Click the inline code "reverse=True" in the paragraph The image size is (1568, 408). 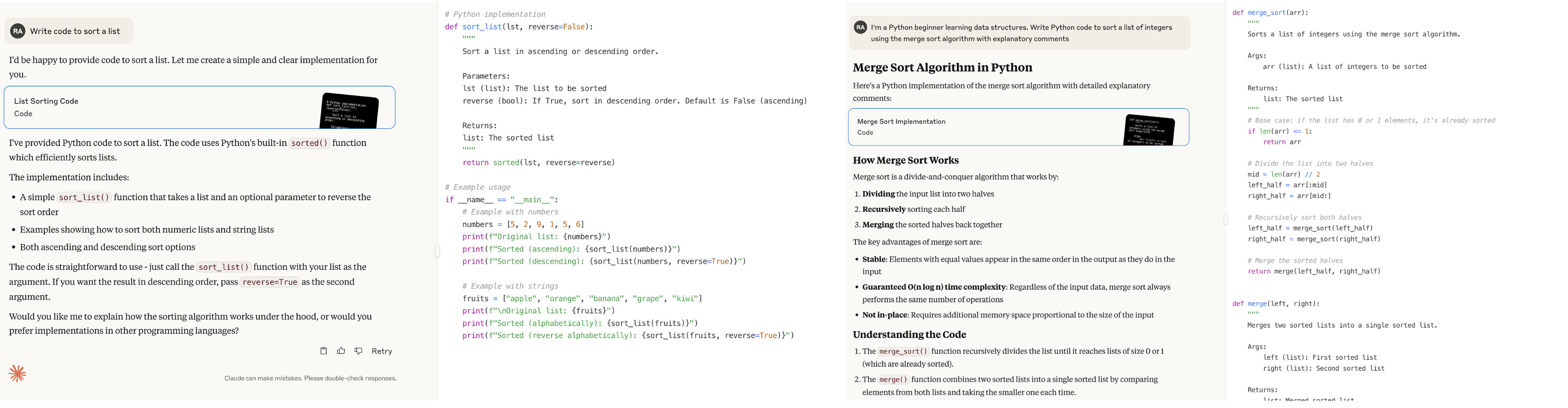coord(270,282)
